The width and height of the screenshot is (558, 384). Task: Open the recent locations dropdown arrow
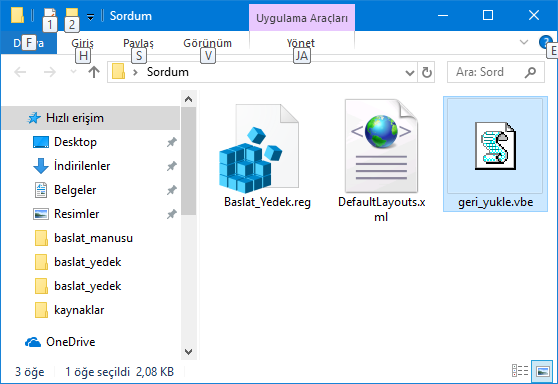click(73, 72)
